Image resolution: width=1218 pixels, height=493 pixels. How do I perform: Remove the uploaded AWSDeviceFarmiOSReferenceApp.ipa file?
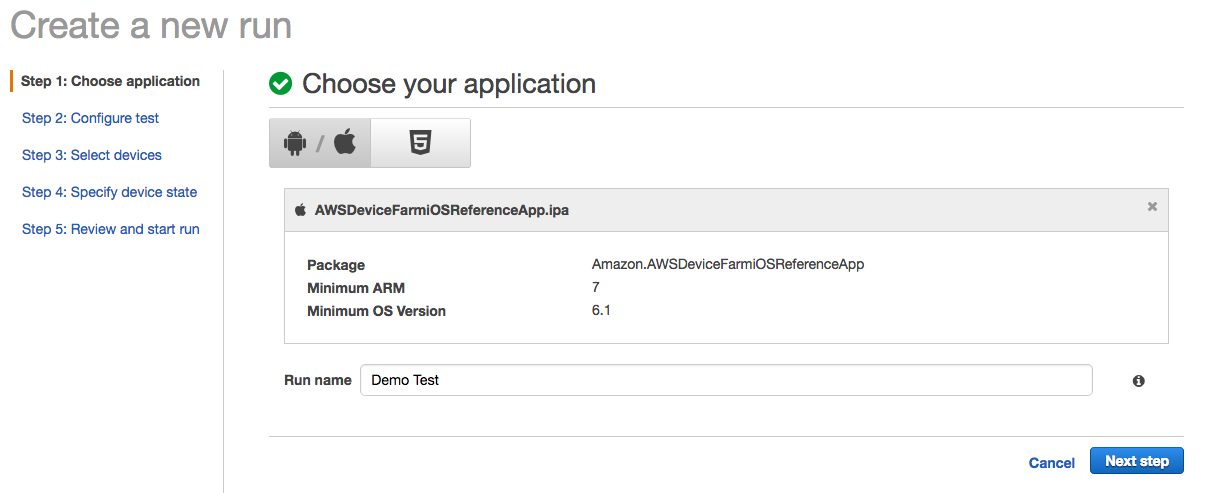[x=1152, y=207]
